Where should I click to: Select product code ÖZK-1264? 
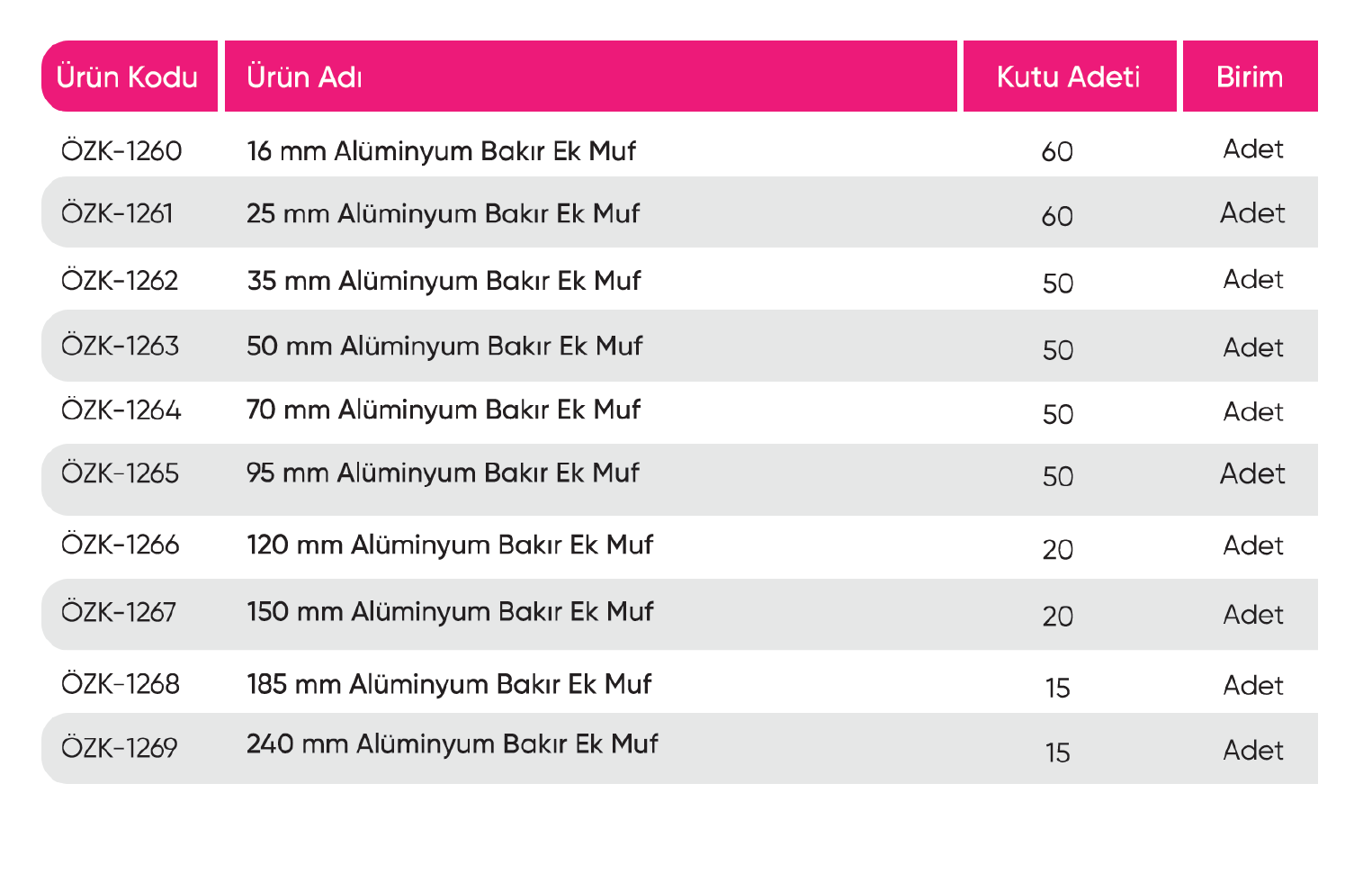coord(121,410)
